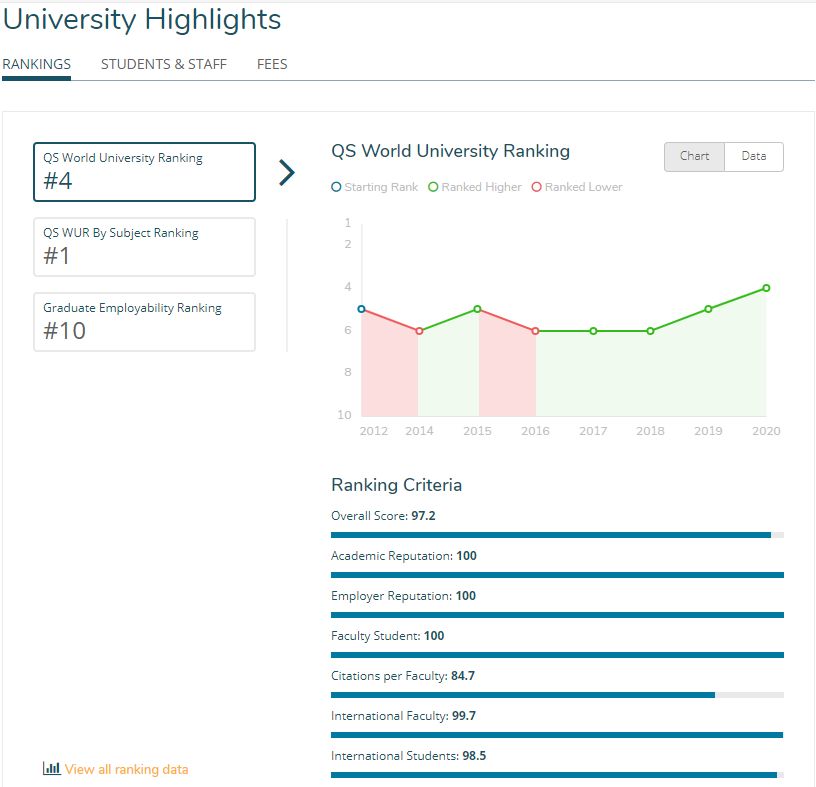Click the bar chart icon beside View all ranking data
The height and width of the screenshot is (787, 816).
[x=51, y=769]
